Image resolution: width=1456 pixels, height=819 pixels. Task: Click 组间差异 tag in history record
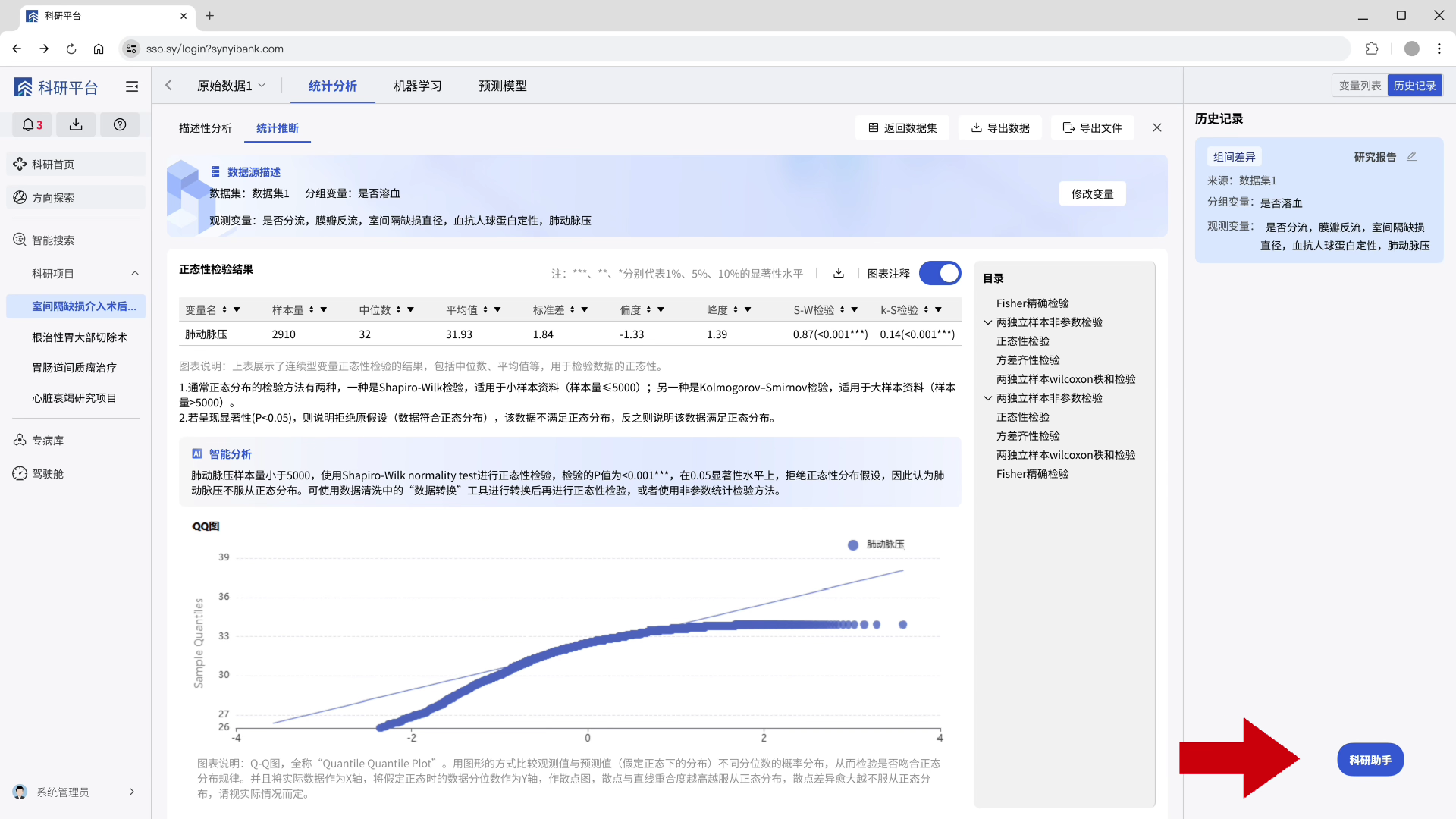[x=1235, y=157]
